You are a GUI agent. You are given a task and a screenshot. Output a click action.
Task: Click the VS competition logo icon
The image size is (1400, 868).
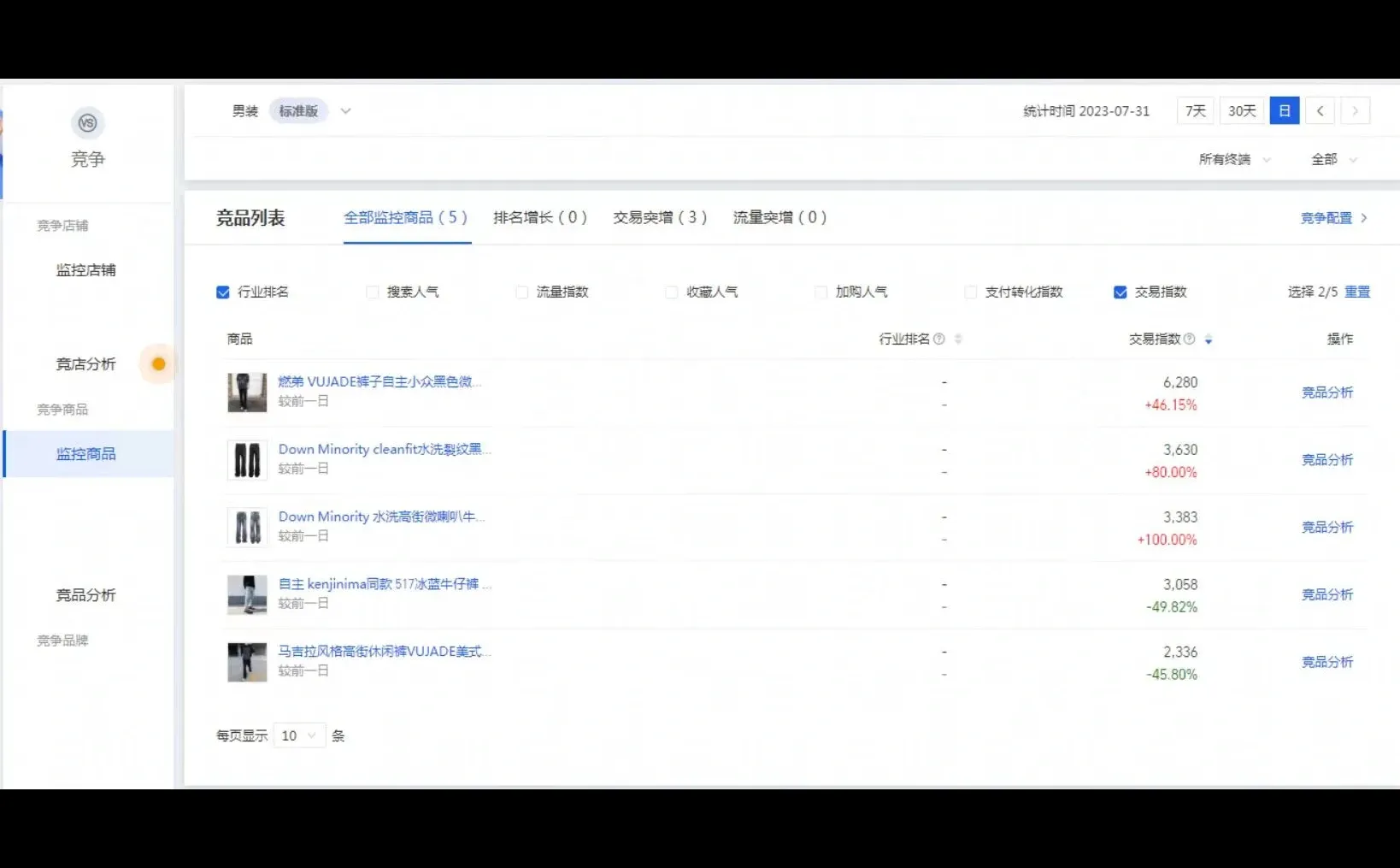pyautogui.click(x=88, y=123)
